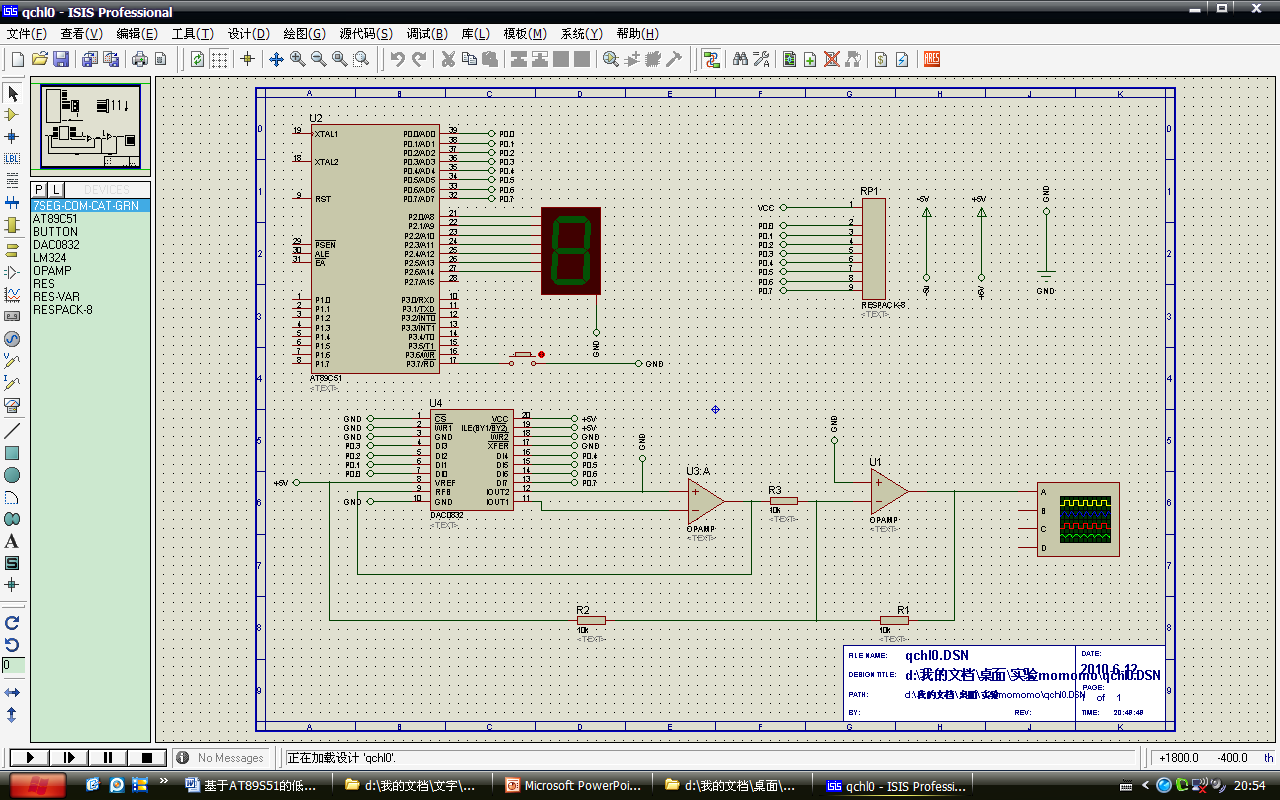
Task: Switch to text script mode
Action: pos(13,180)
